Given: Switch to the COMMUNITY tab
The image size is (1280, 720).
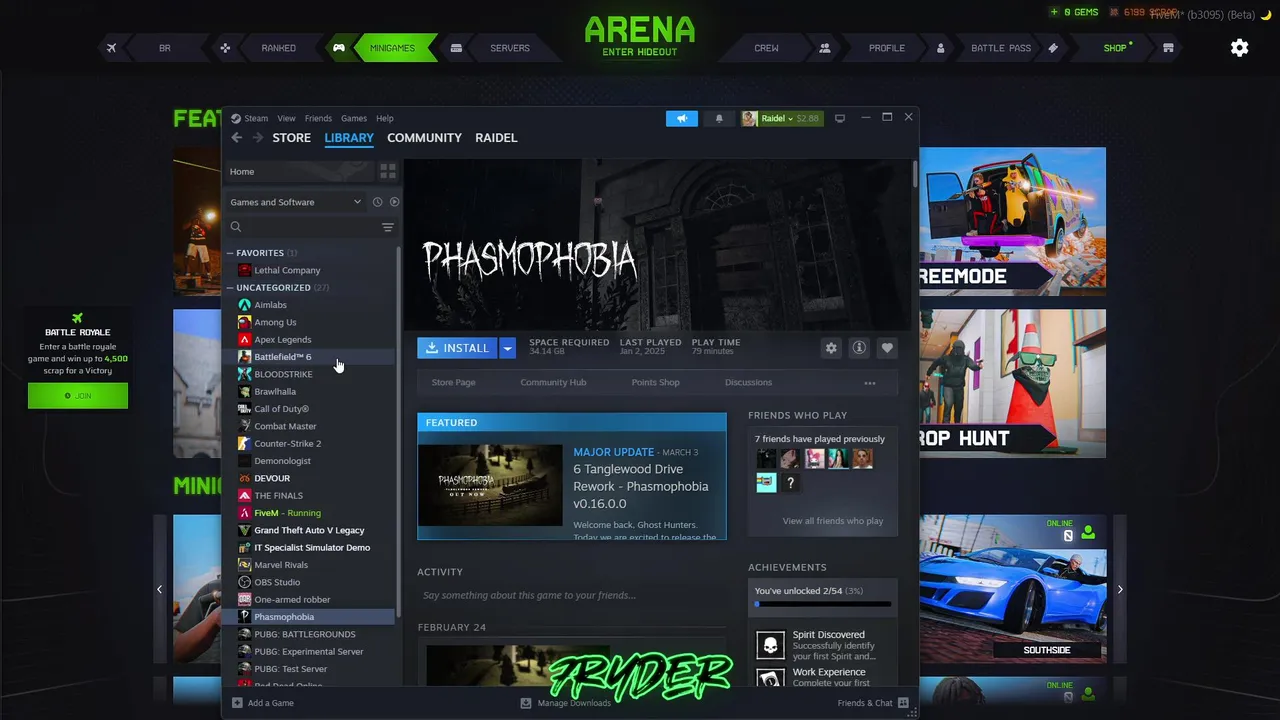Looking at the screenshot, I should [x=424, y=138].
